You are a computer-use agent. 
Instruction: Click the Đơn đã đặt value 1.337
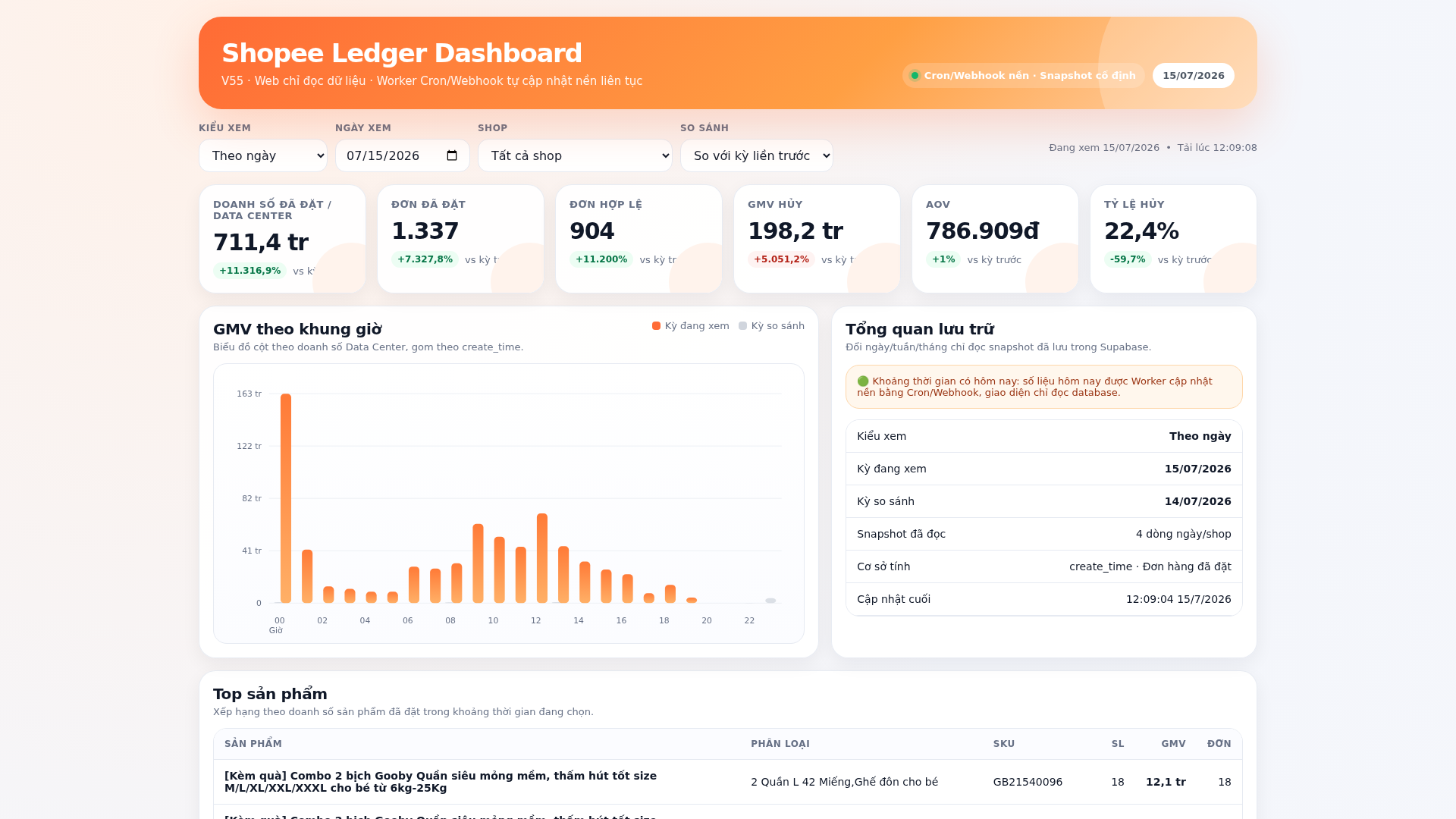(425, 231)
